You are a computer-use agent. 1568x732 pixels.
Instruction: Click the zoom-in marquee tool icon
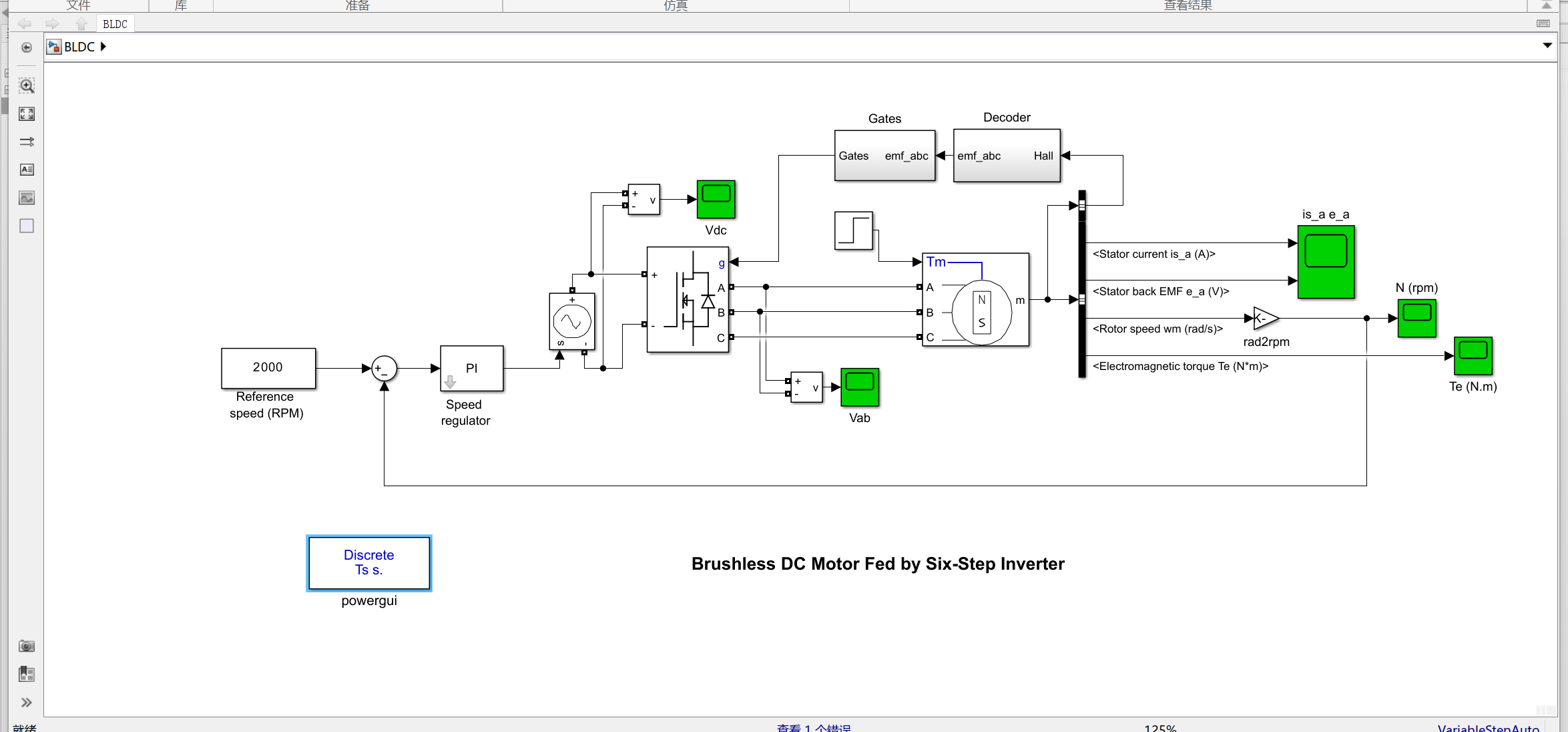pyautogui.click(x=27, y=85)
